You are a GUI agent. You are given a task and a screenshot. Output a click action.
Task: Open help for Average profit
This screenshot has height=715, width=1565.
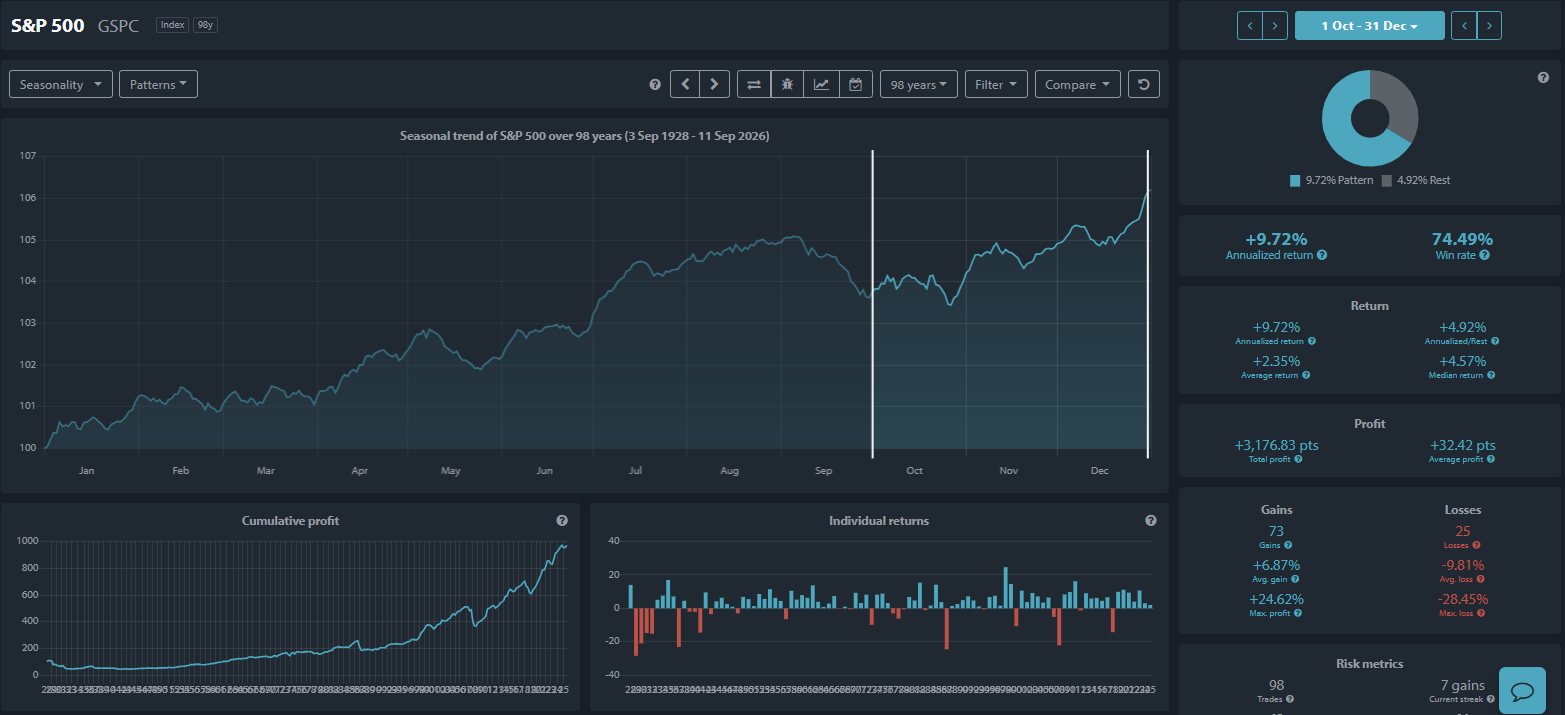[1491, 459]
